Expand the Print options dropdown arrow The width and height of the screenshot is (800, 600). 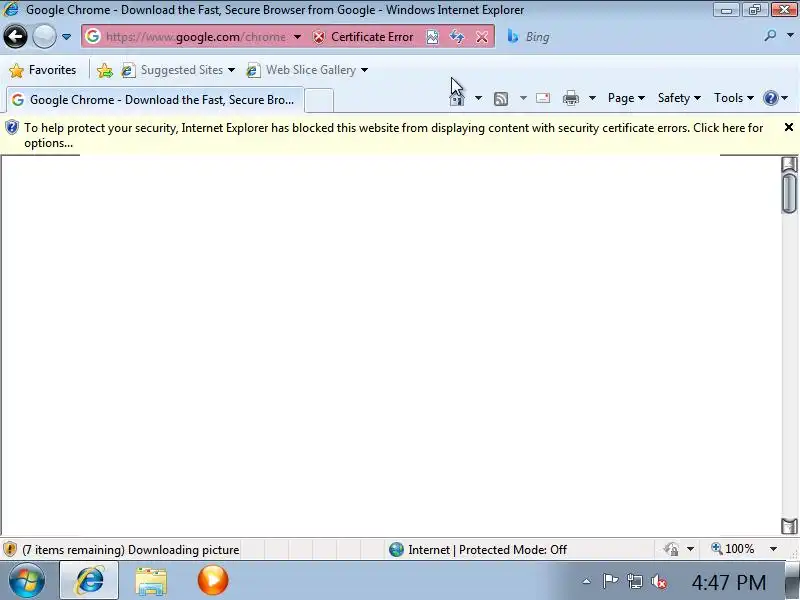click(592, 98)
